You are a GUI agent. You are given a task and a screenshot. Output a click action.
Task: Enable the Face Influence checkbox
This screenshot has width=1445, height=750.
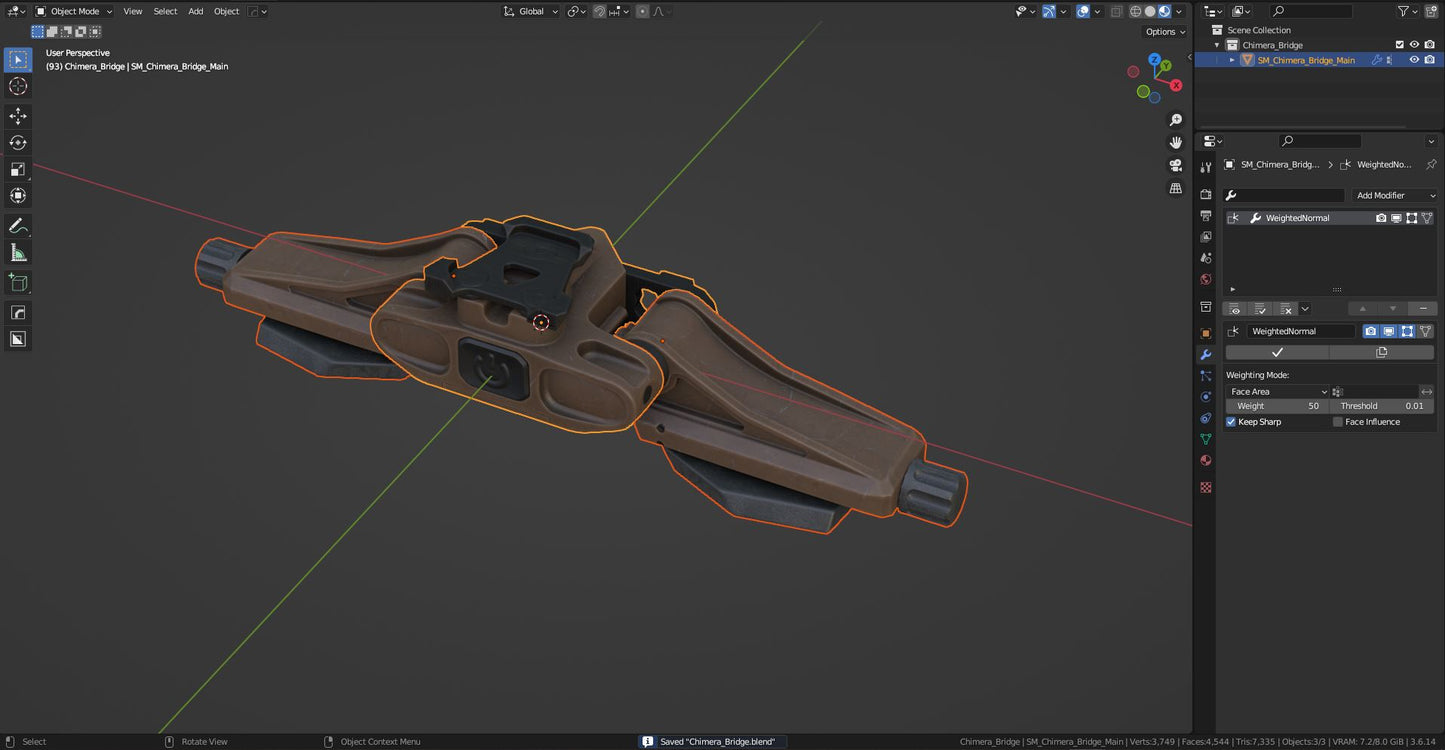click(x=1338, y=422)
